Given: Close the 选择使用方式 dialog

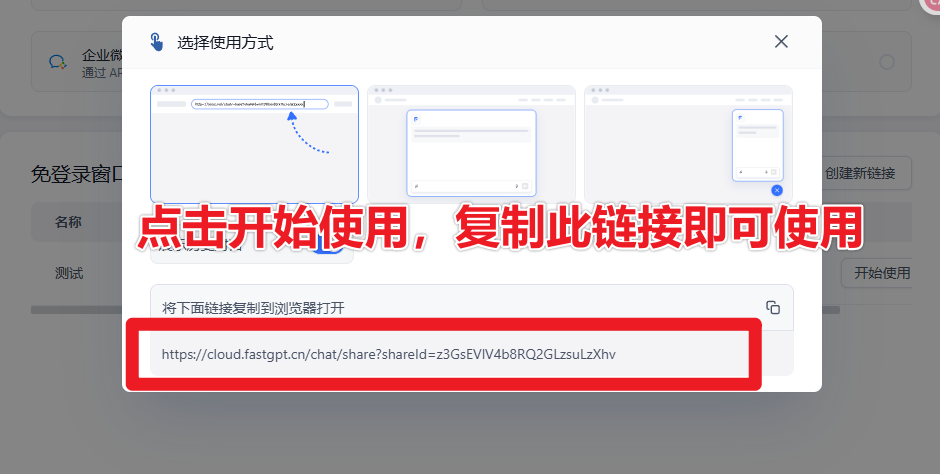Looking at the screenshot, I should [781, 41].
